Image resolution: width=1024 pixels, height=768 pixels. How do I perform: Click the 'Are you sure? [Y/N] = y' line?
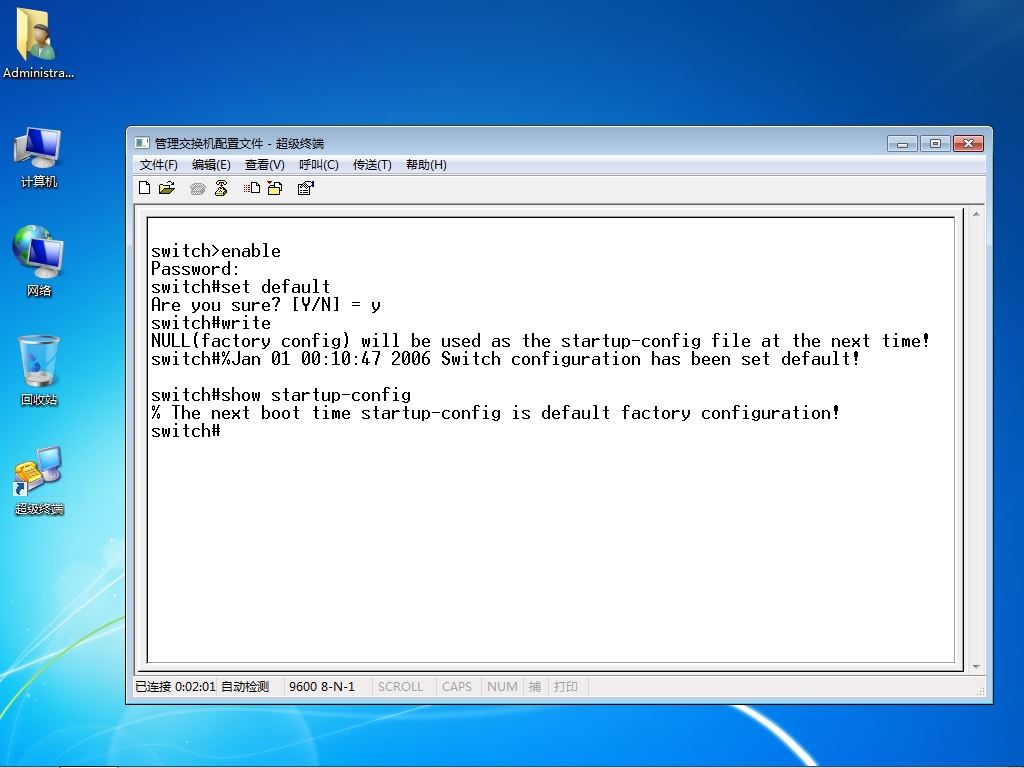266,305
